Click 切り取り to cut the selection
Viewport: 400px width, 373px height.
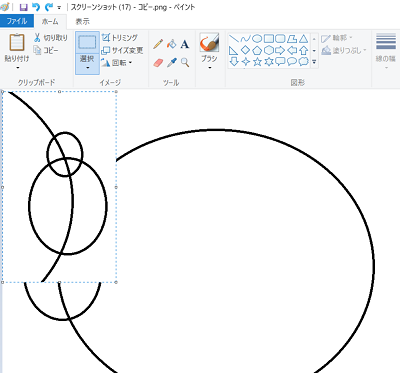pyautogui.click(x=51, y=38)
